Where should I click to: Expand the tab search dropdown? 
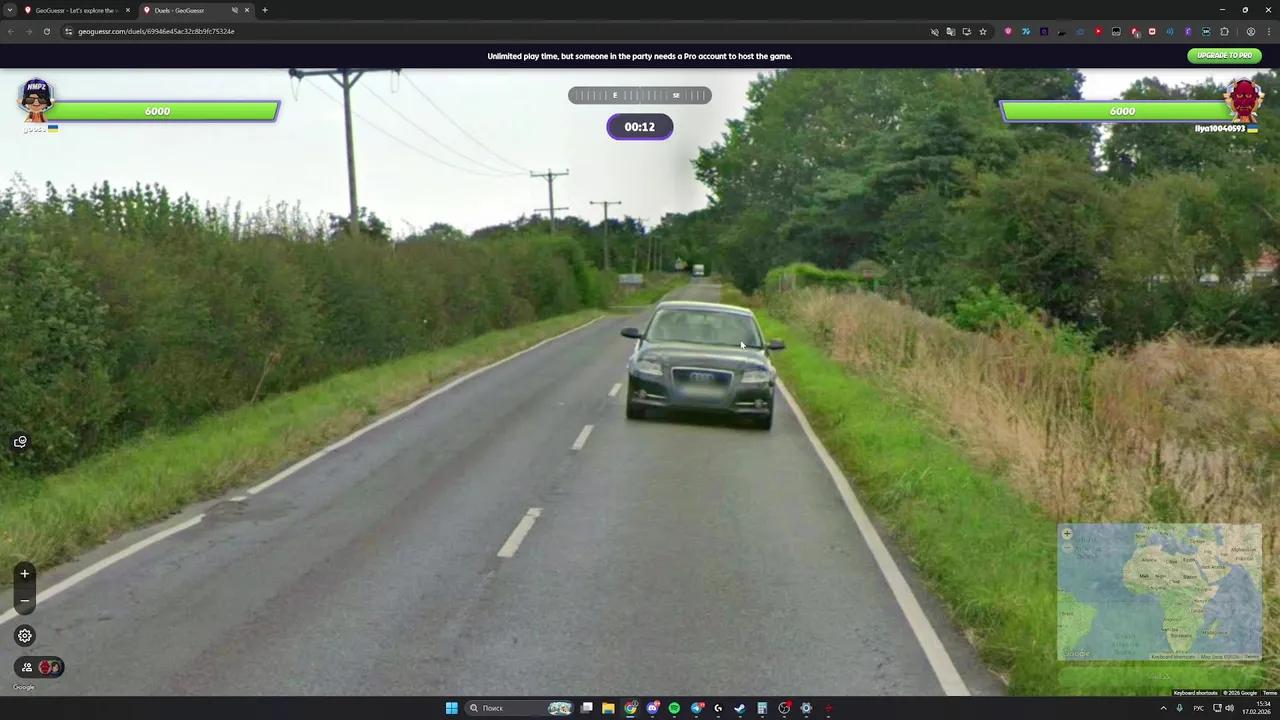pos(10,10)
